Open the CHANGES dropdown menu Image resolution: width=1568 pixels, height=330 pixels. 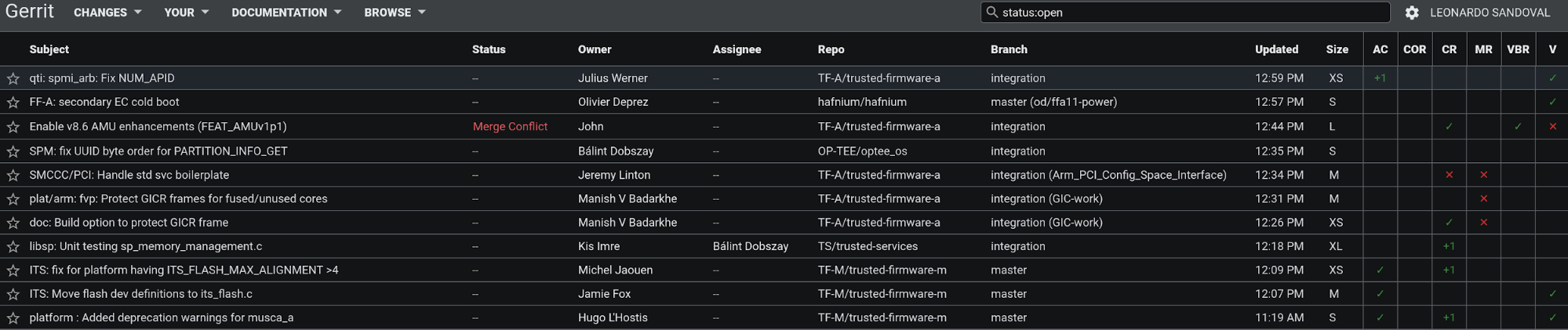click(x=107, y=13)
